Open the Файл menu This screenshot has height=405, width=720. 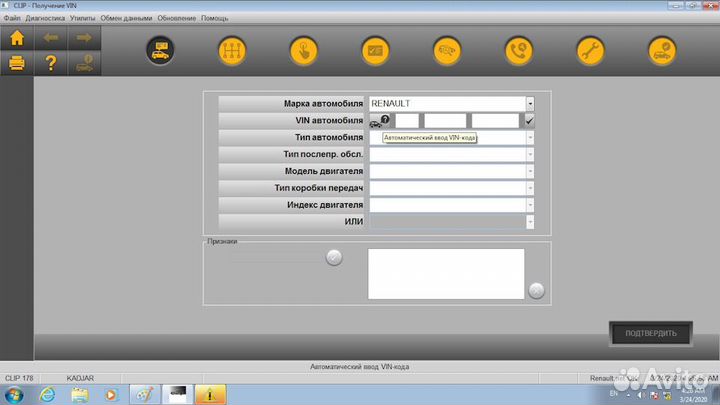12,18
